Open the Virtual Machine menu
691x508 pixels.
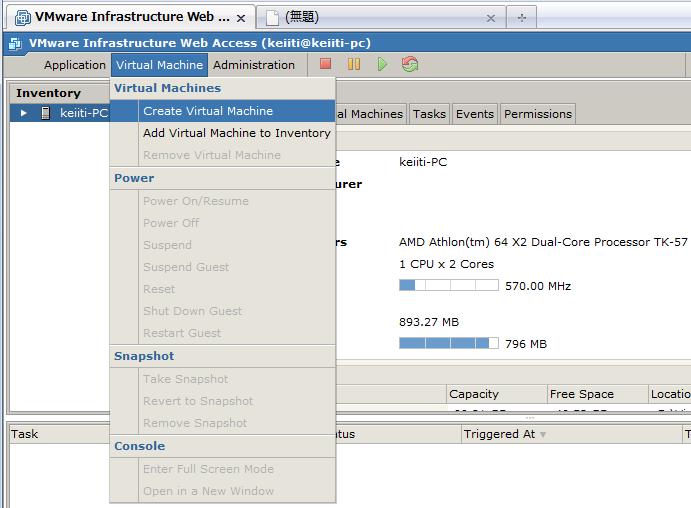click(160, 65)
